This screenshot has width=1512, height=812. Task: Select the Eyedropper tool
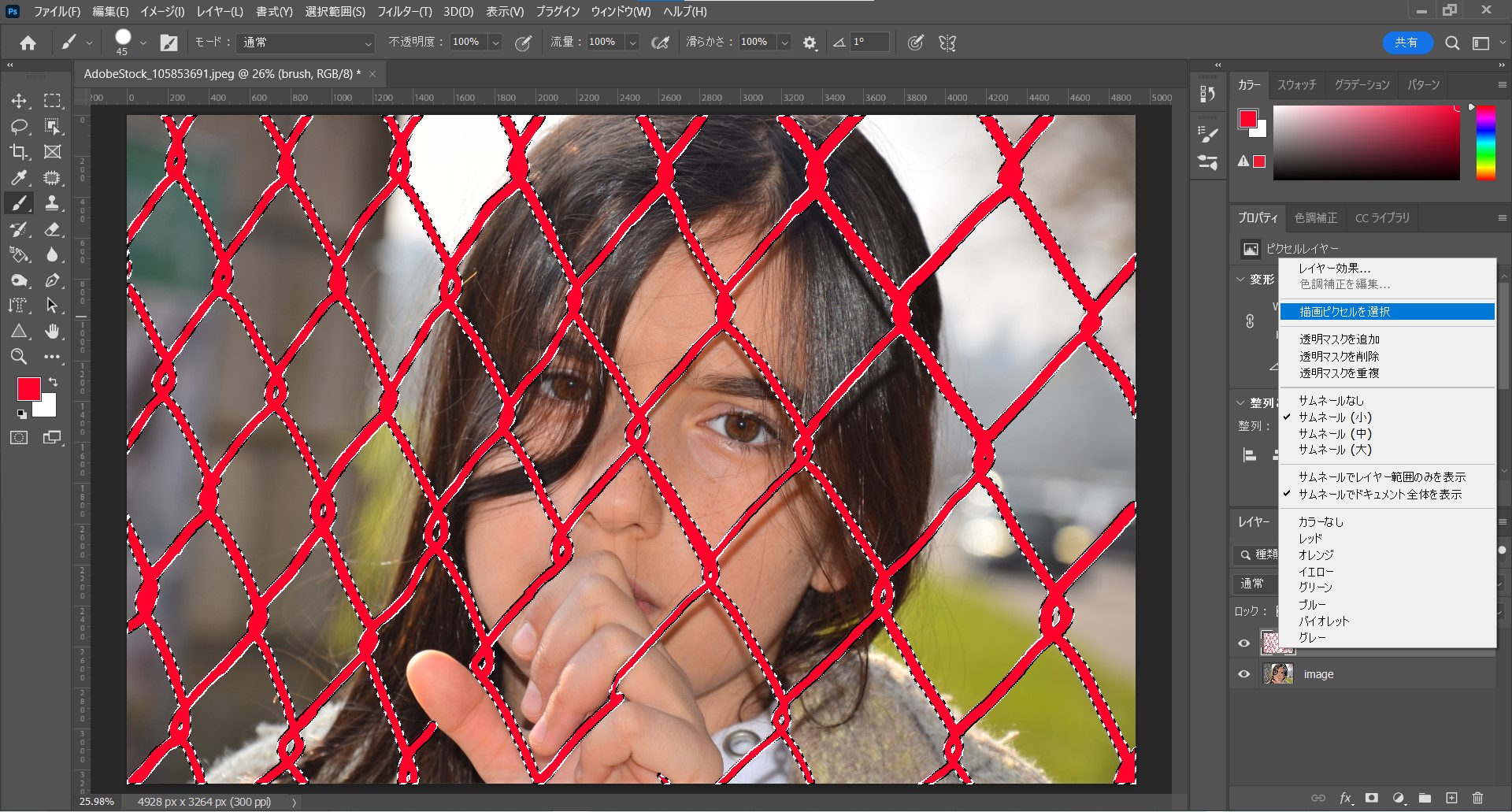[x=19, y=177]
